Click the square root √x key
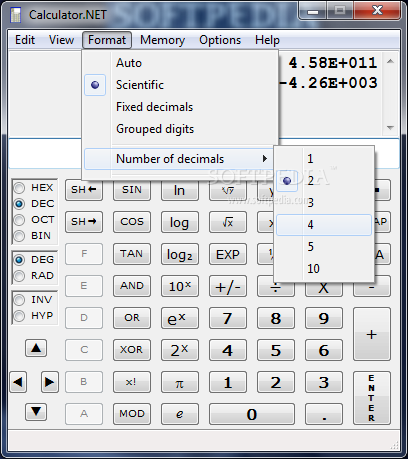Image resolution: width=408 pixels, height=459 pixels. coord(228,222)
